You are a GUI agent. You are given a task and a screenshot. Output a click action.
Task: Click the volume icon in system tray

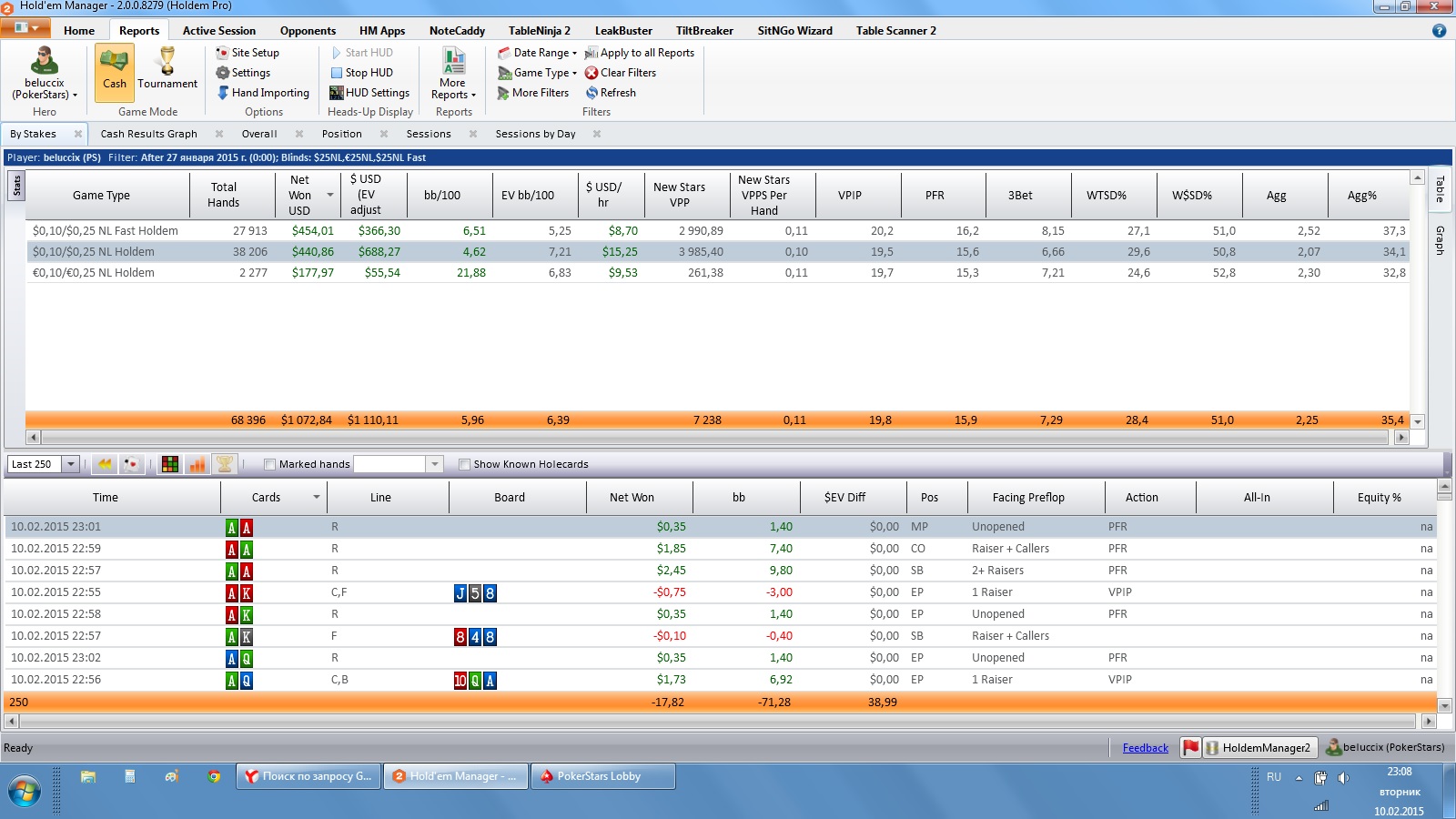click(1343, 777)
